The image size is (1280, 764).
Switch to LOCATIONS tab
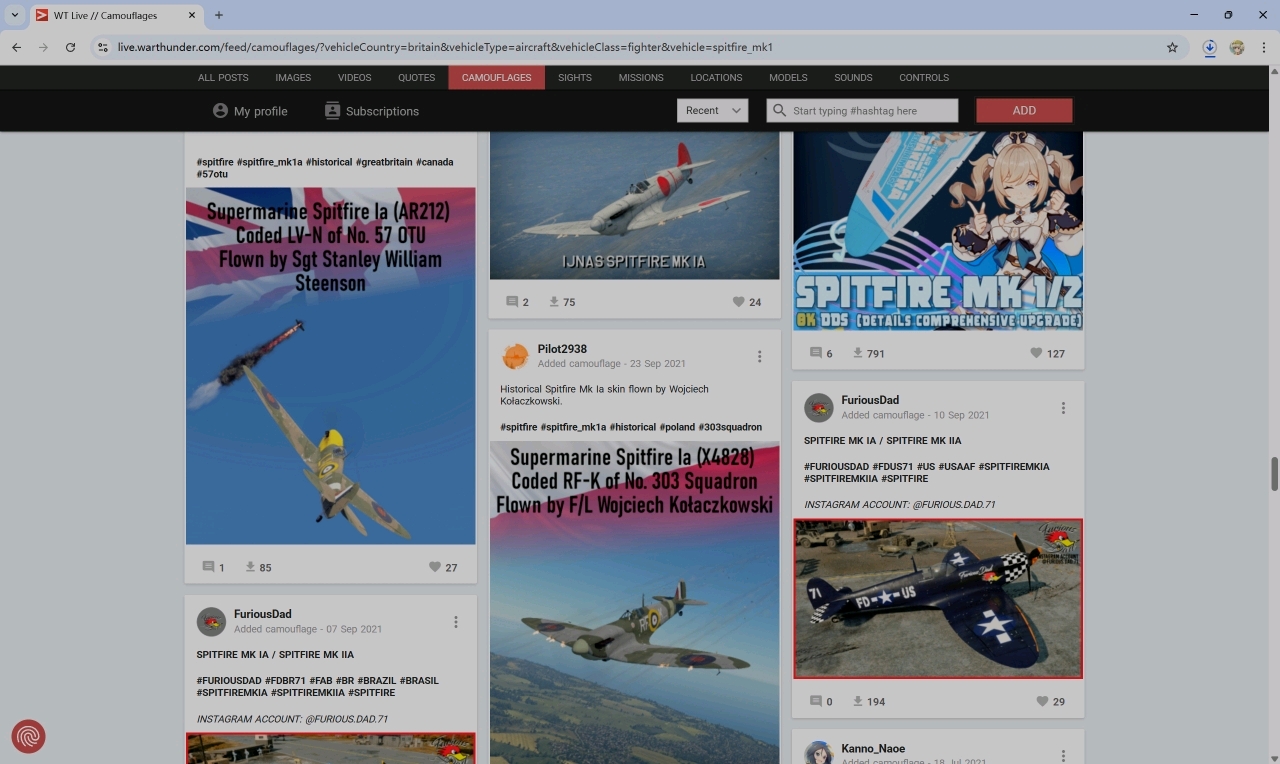pyautogui.click(x=716, y=77)
